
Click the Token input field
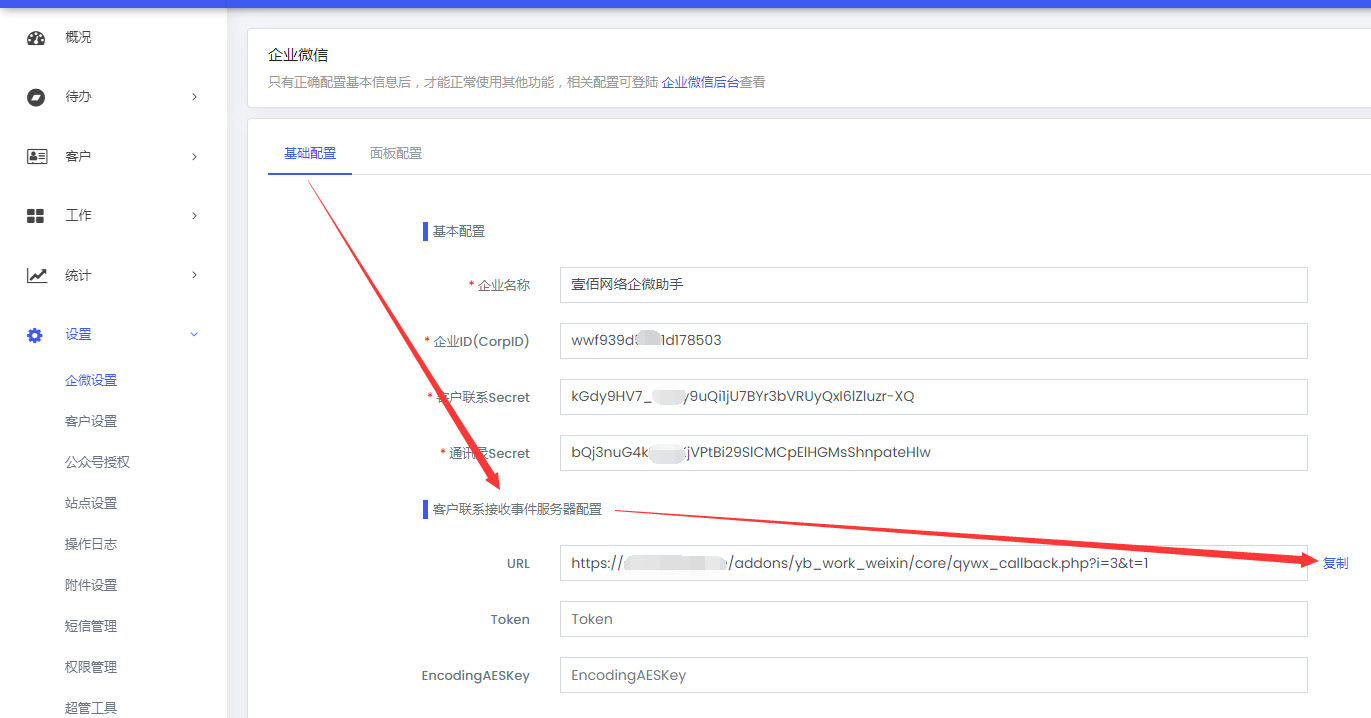pos(933,619)
